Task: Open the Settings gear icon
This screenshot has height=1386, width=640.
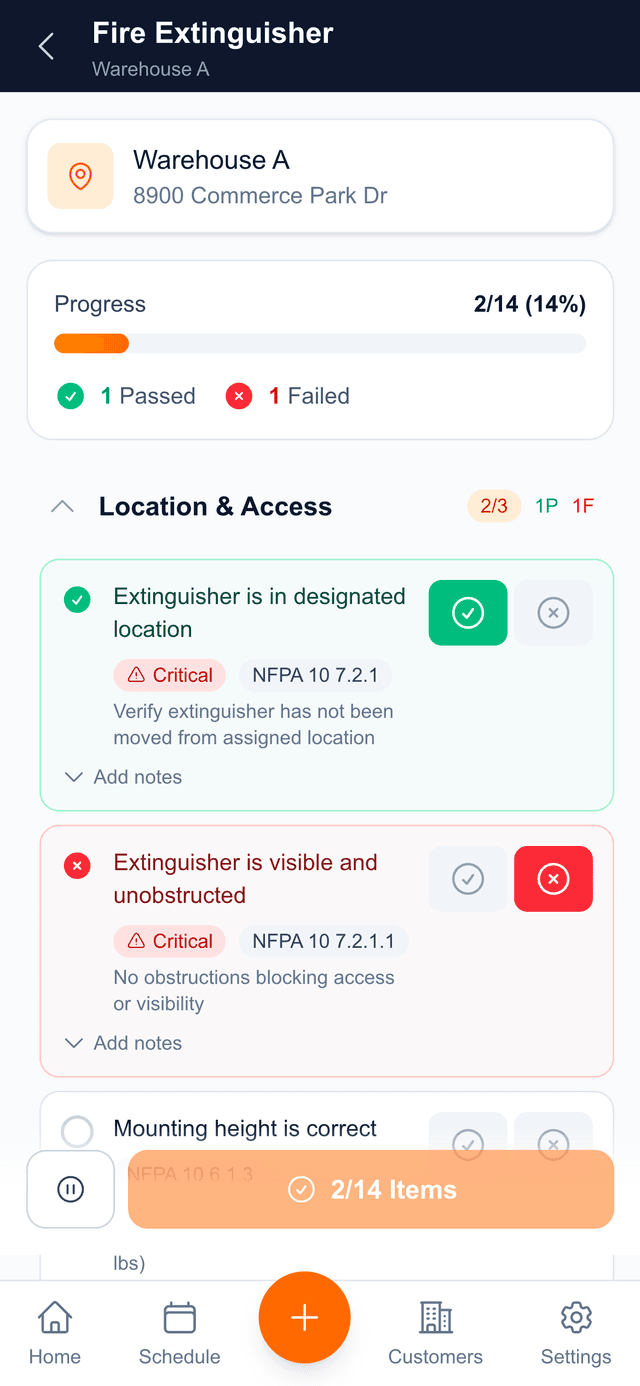Action: (576, 1318)
